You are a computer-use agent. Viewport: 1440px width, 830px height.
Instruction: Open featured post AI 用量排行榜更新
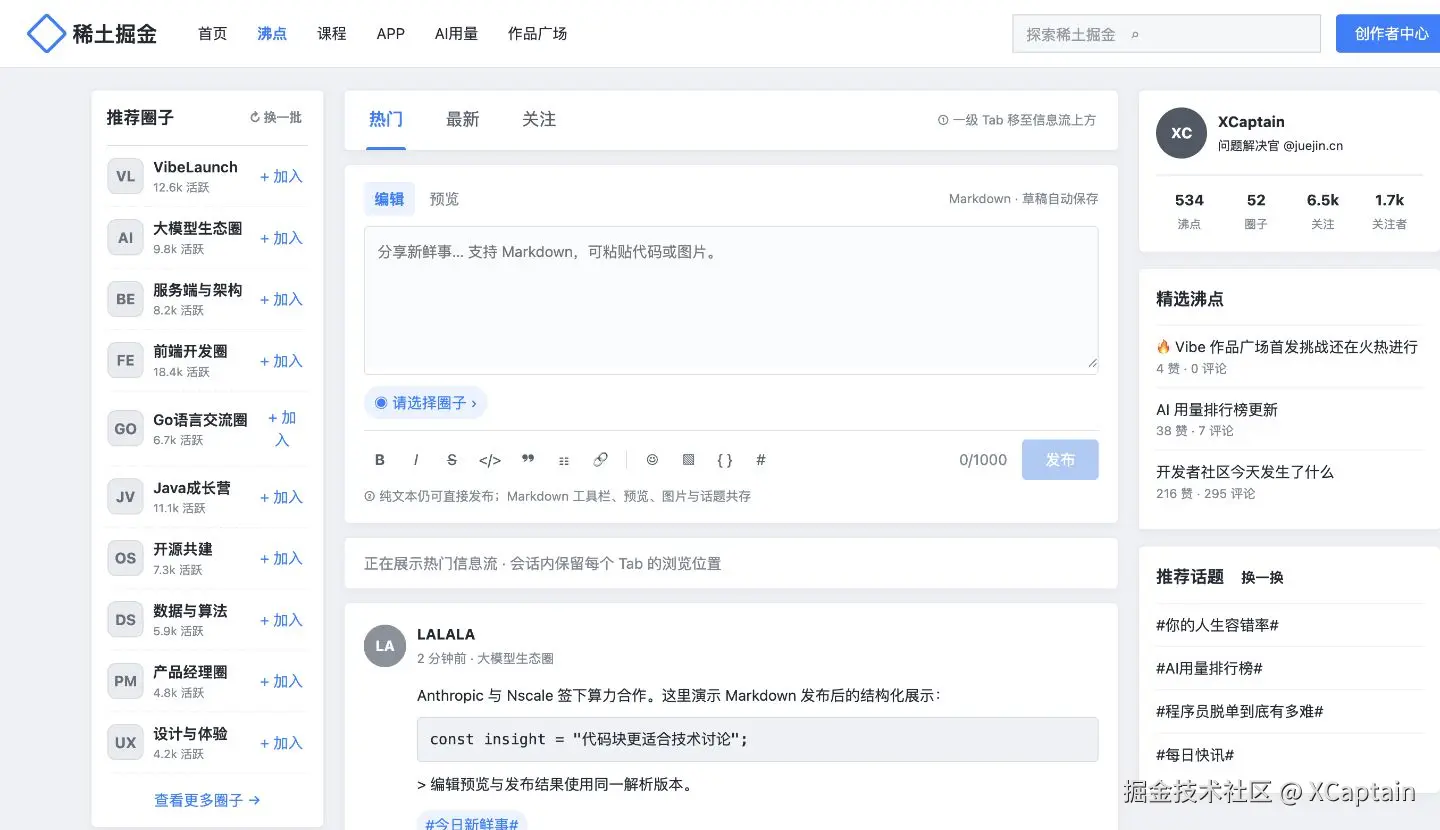tap(1217, 410)
